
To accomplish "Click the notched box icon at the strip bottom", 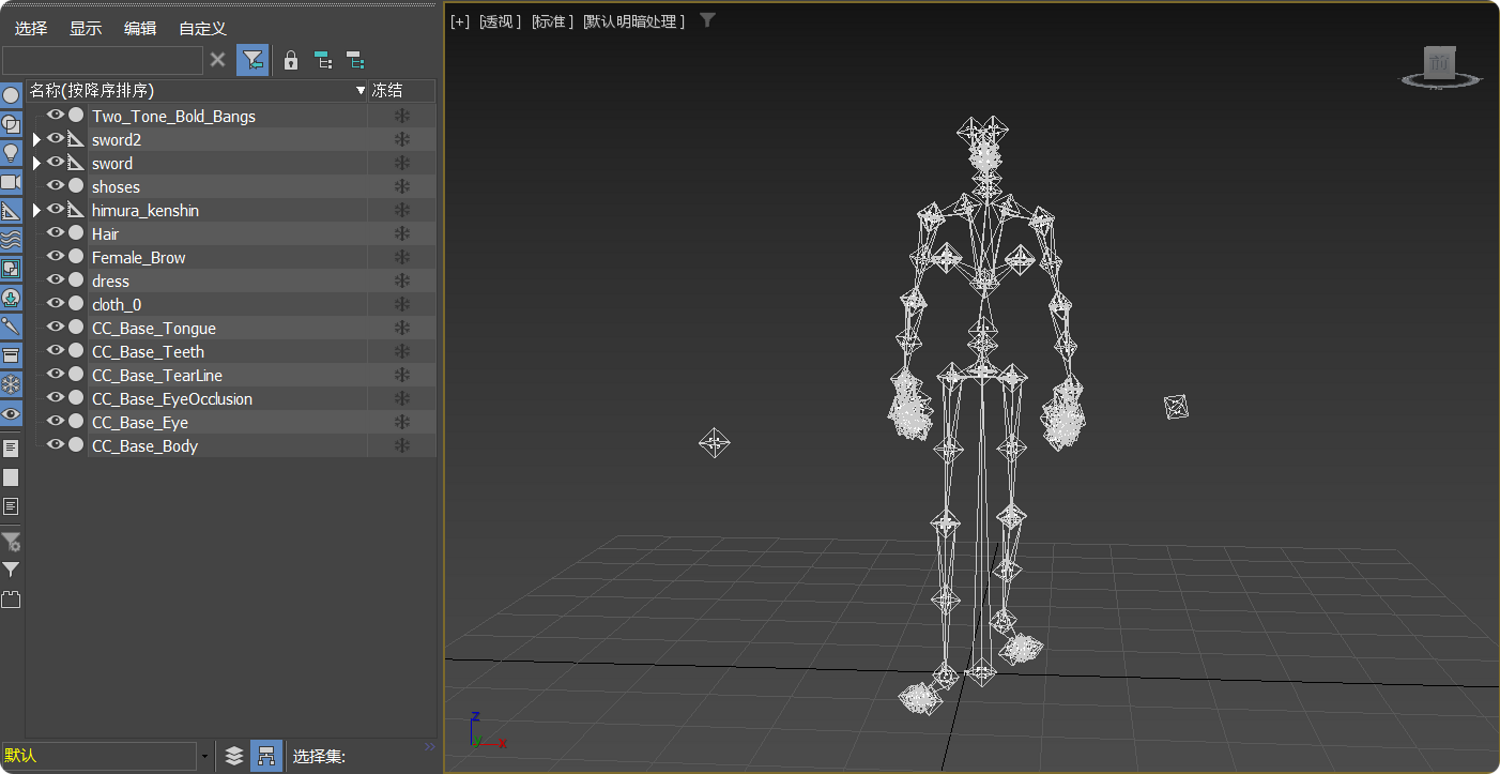I will 11,600.
